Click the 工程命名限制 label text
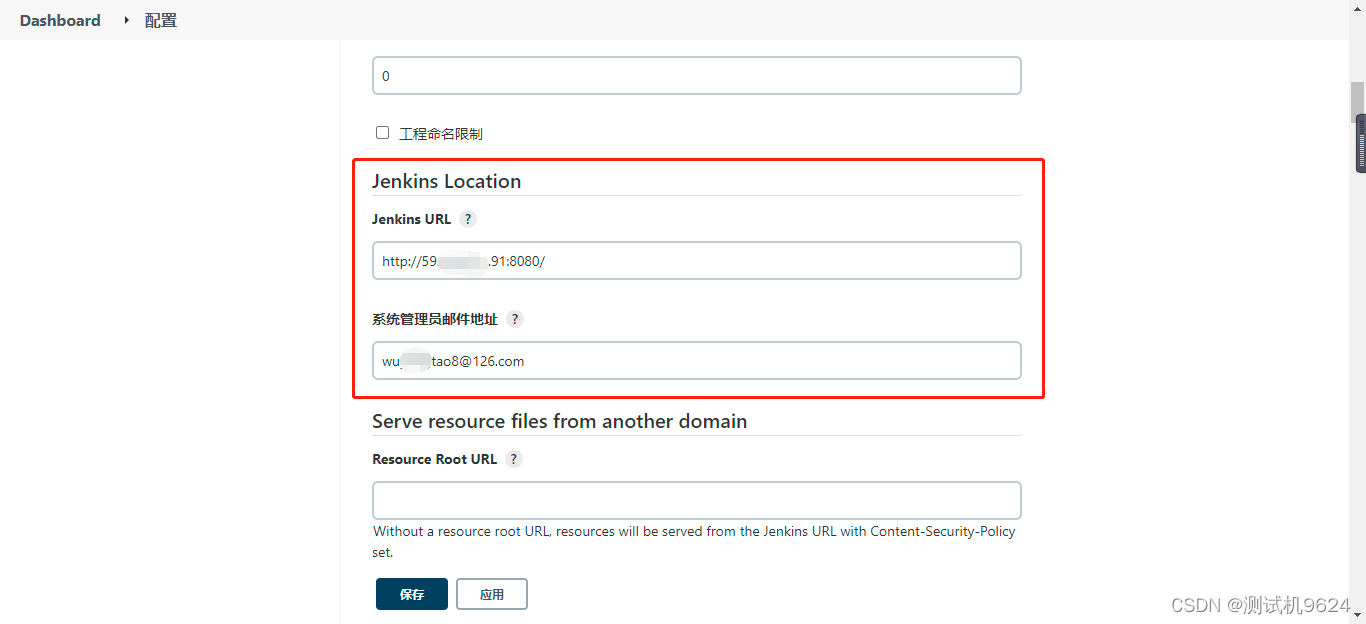 441,133
